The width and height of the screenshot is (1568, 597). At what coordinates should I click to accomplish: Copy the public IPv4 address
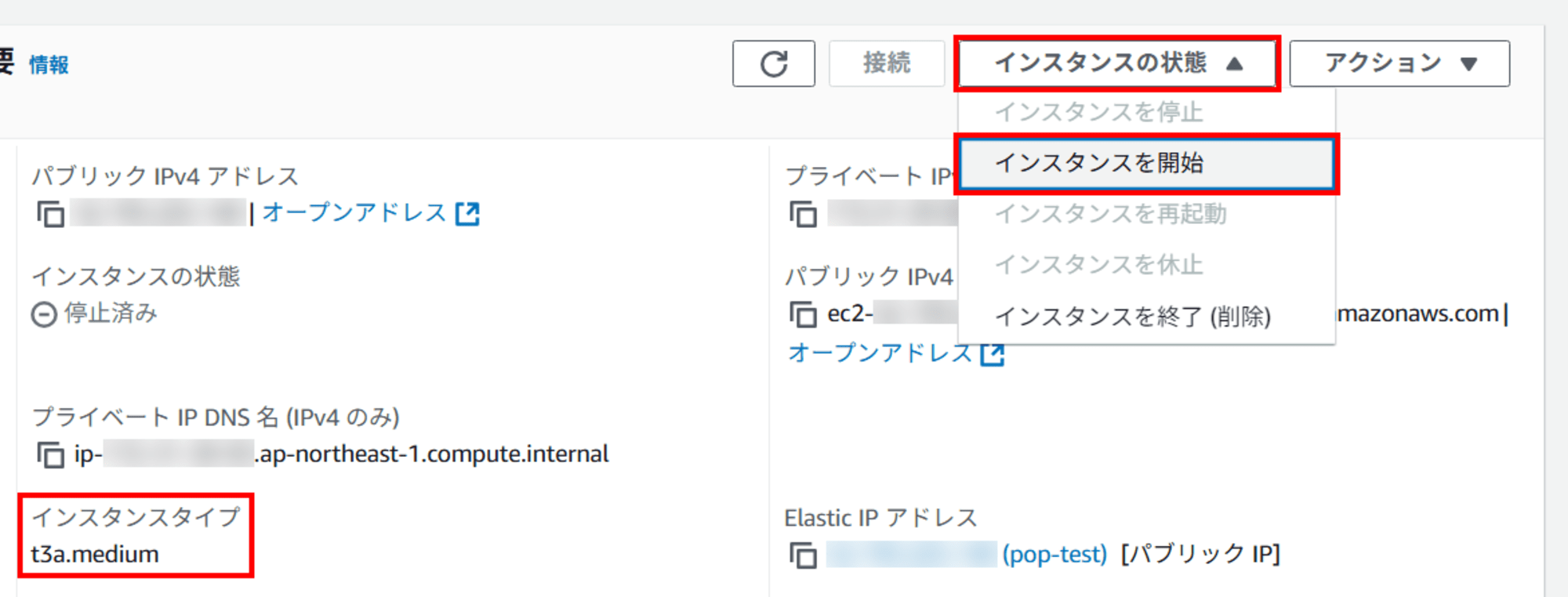click(x=51, y=213)
